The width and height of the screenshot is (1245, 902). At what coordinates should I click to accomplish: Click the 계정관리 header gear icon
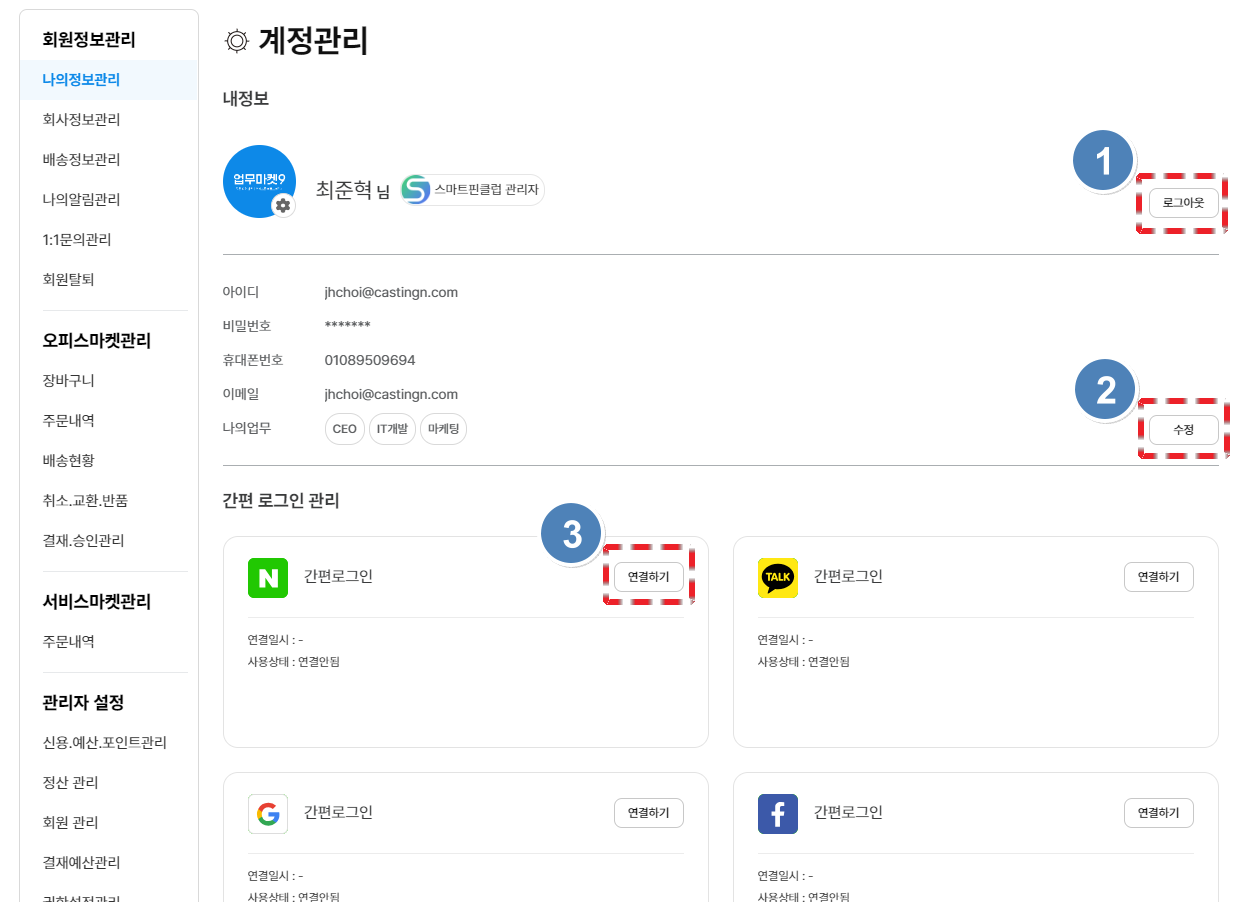pos(237,42)
